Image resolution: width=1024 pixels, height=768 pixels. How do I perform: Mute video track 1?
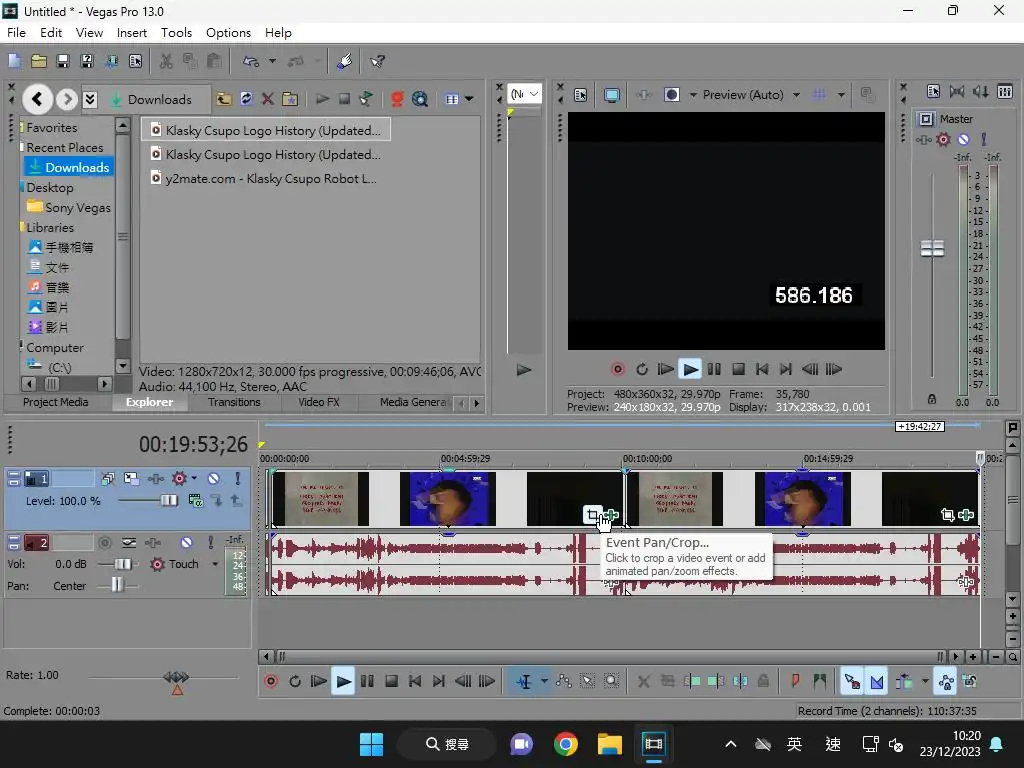(214, 479)
